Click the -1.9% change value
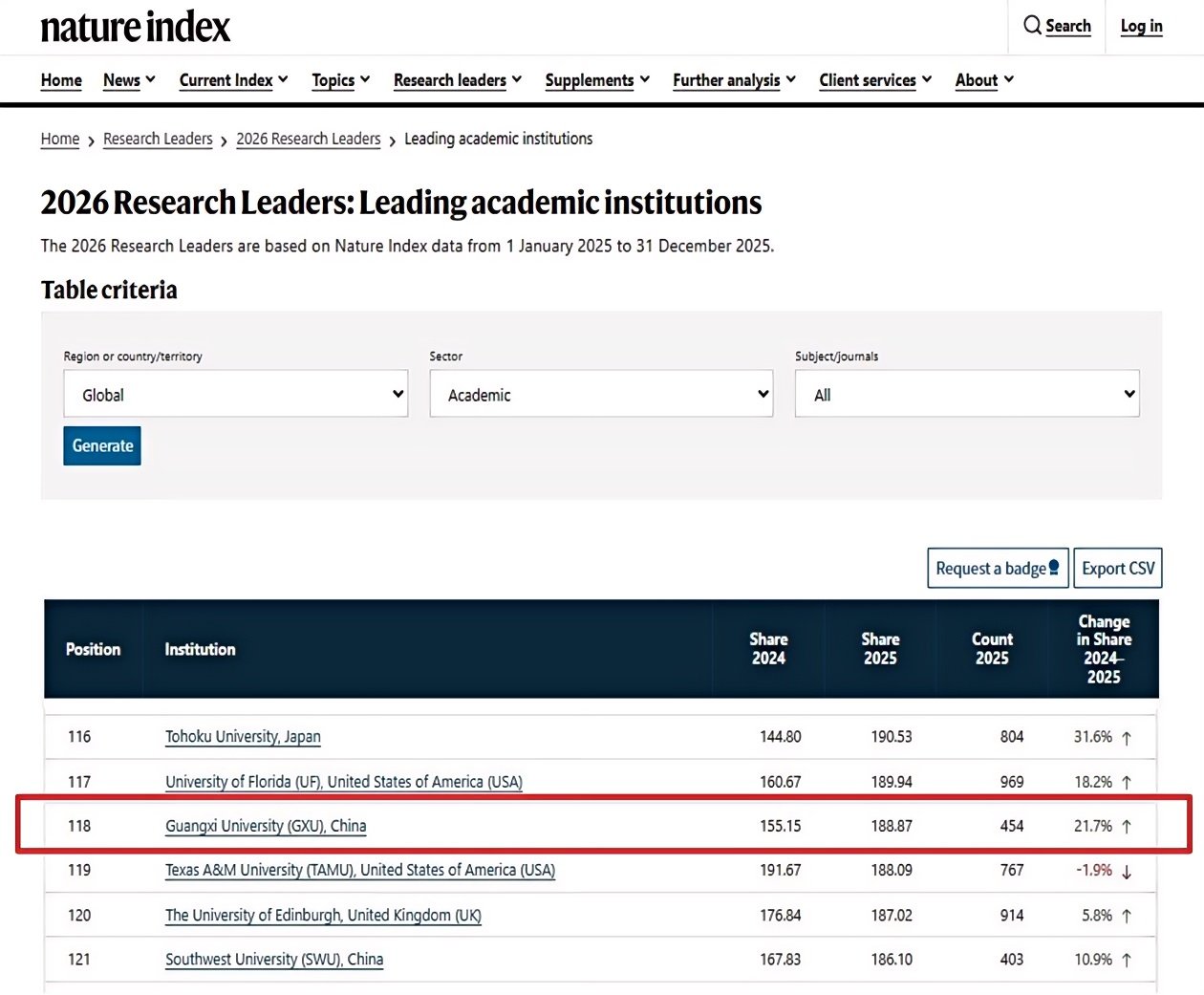 tap(1094, 871)
